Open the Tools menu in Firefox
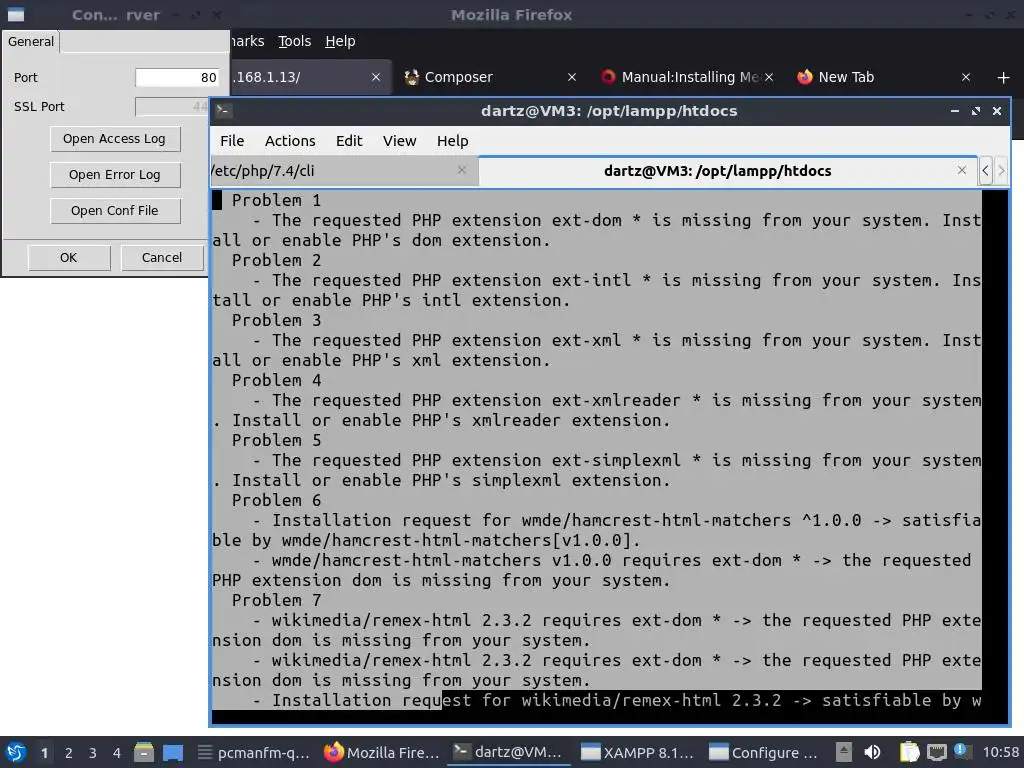 pos(295,41)
